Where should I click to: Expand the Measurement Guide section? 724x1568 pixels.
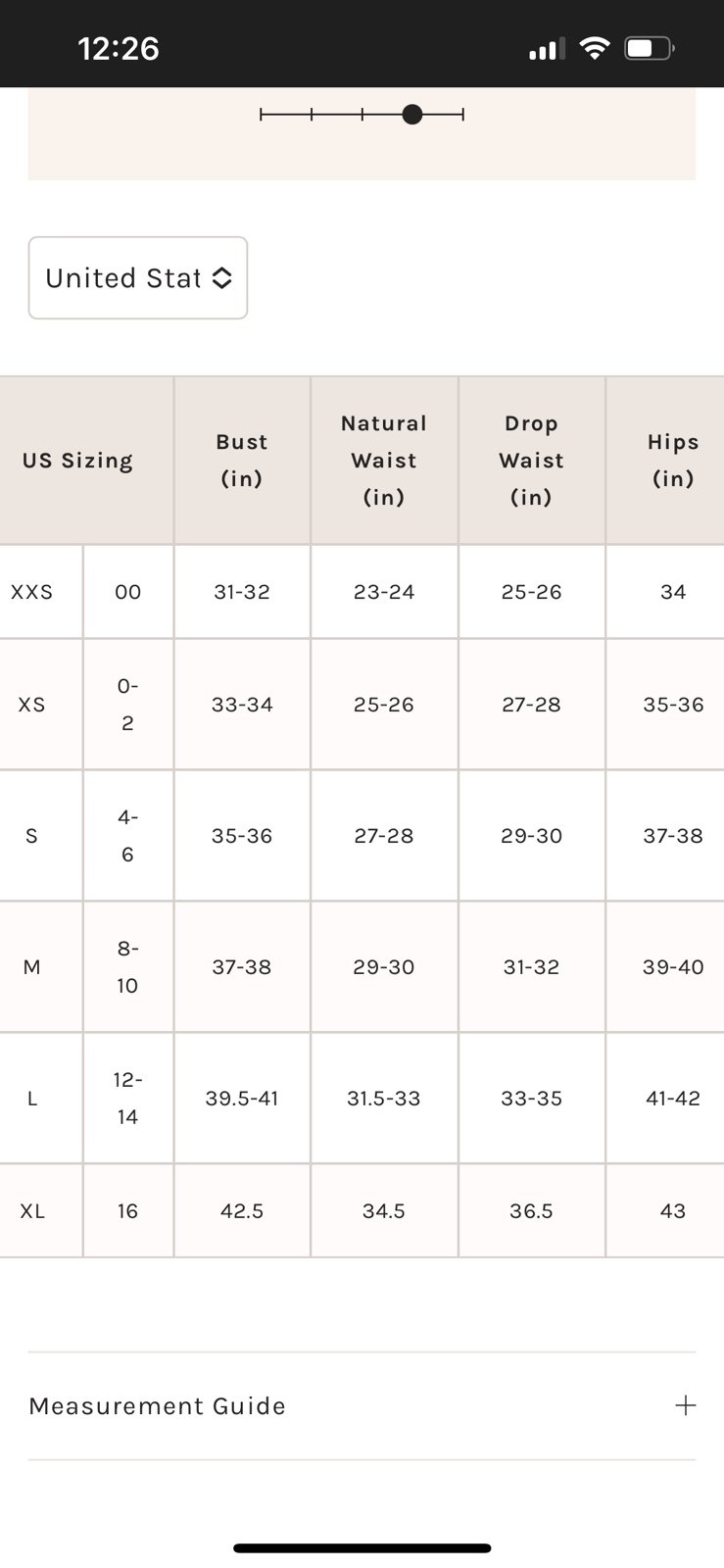pyautogui.click(x=362, y=1405)
